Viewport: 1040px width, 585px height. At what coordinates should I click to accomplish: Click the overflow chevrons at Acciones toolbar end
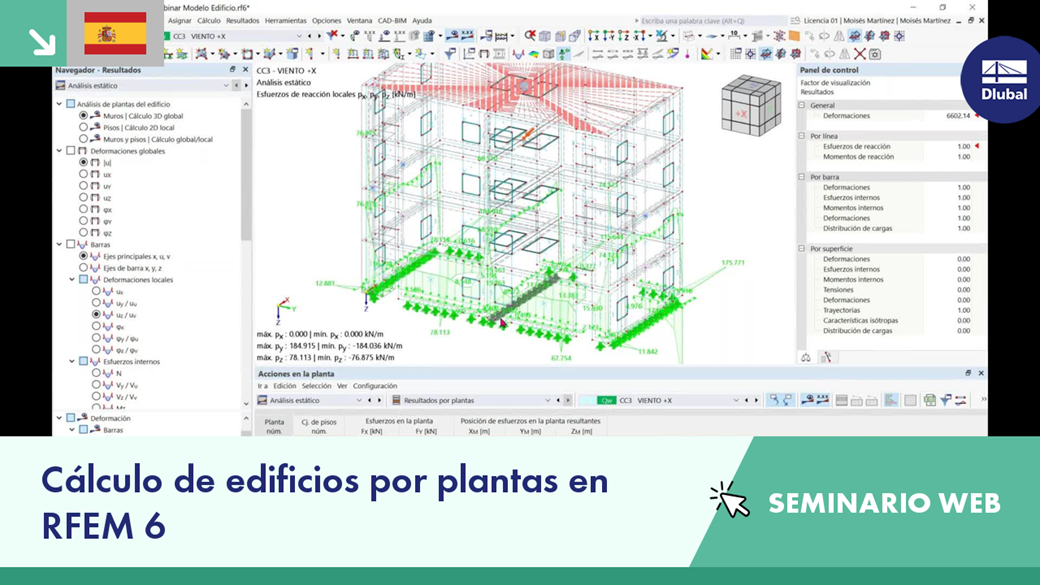pos(983,400)
